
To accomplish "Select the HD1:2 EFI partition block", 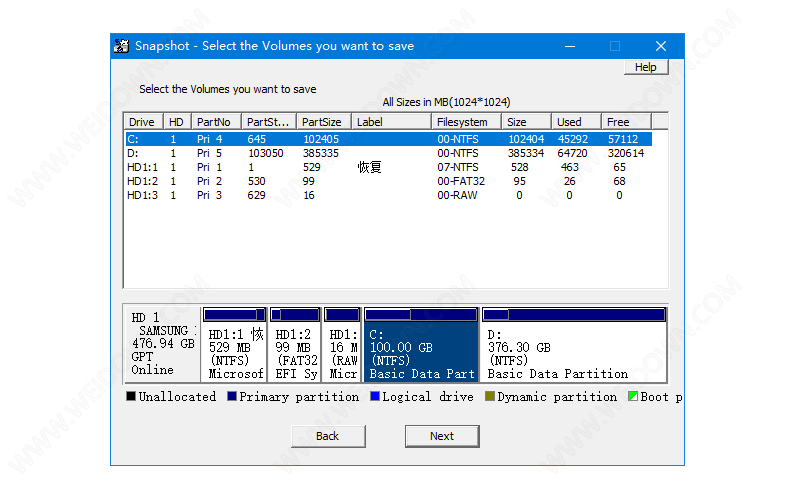I will [x=294, y=346].
